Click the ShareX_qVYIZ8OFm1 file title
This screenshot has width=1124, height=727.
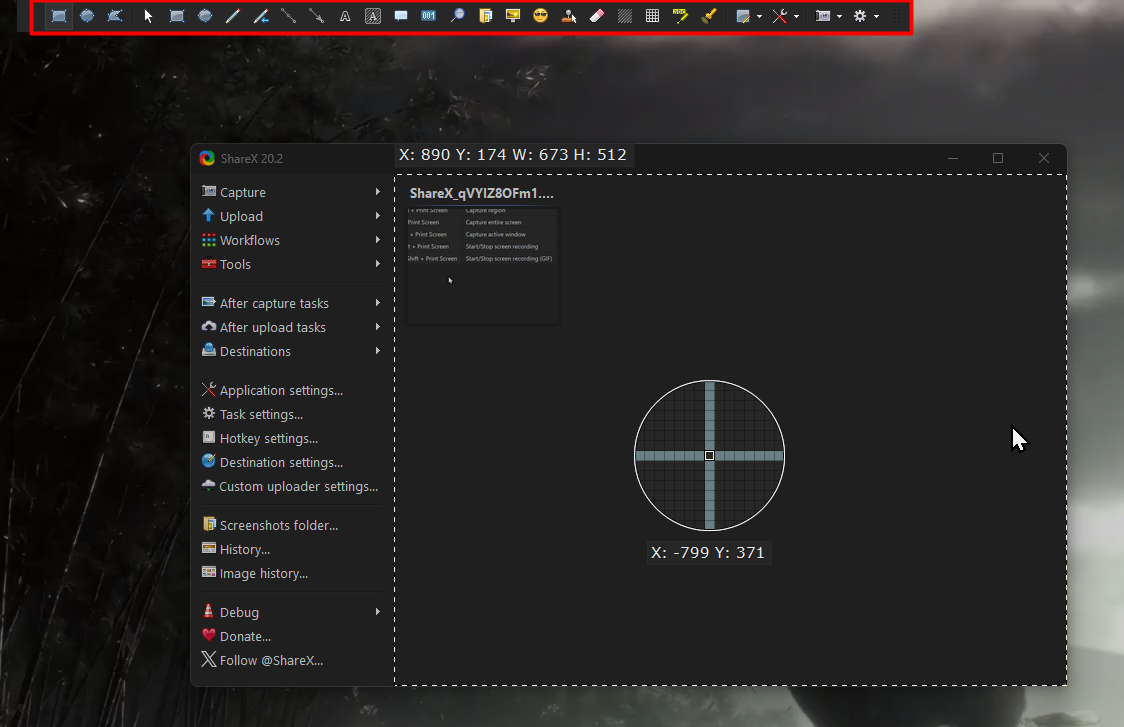(482, 193)
